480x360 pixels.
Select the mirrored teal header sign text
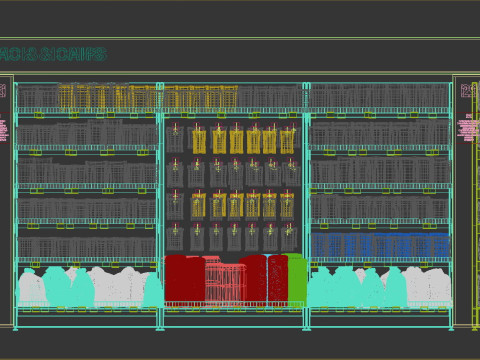point(53,54)
